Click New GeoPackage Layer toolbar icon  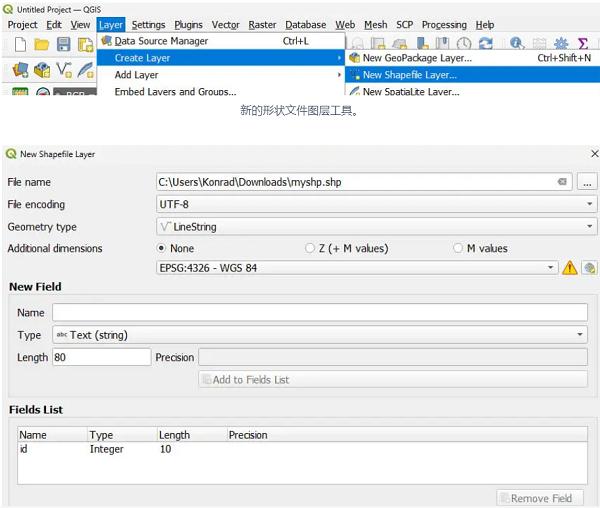42,70
